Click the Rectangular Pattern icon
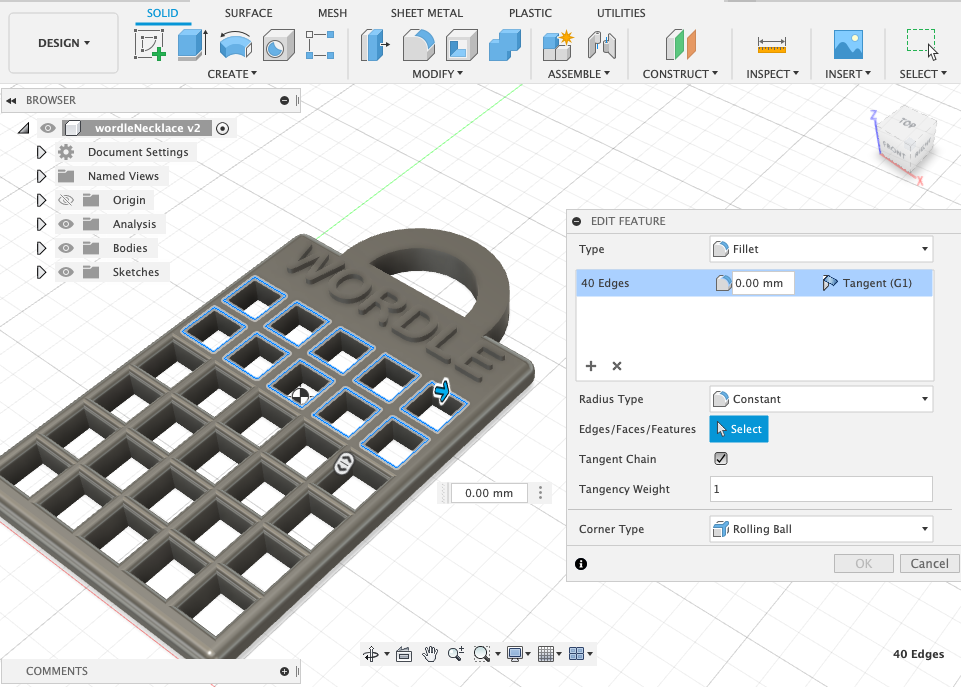Screen dimensions: 961x687 [x=320, y=45]
